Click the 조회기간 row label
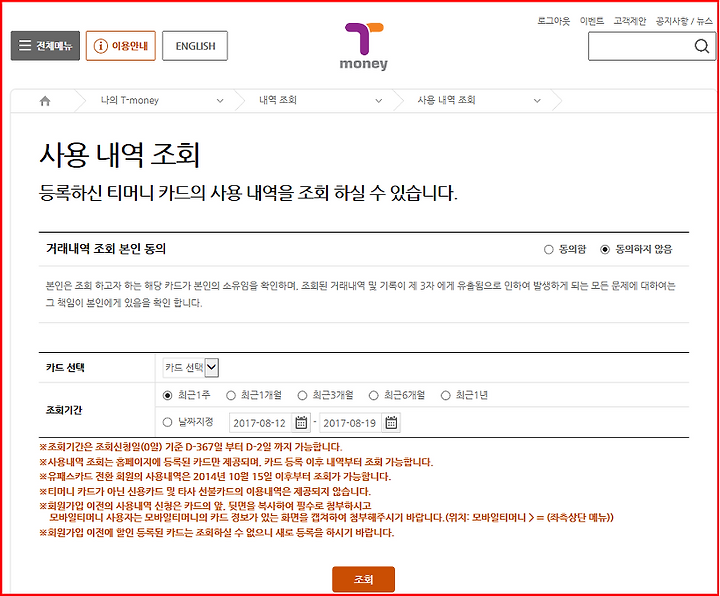Image resolution: width=720 pixels, height=596 pixels. pos(64,410)
